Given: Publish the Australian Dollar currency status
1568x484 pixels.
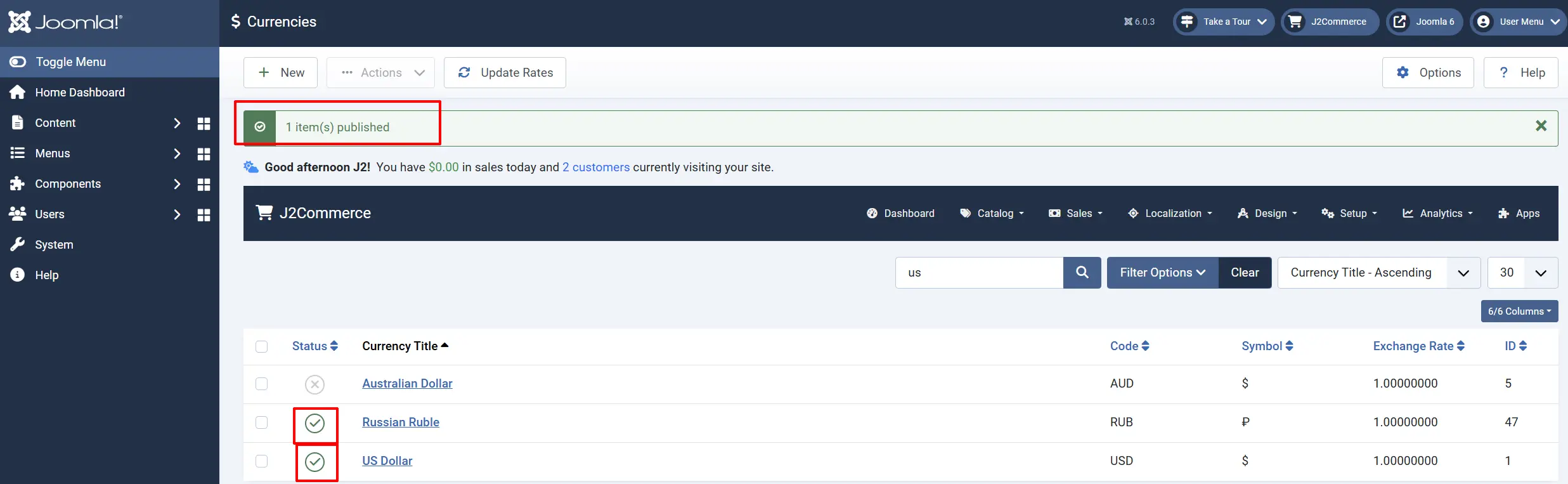Looking at the screenshot, I should [x=314, y=384].
